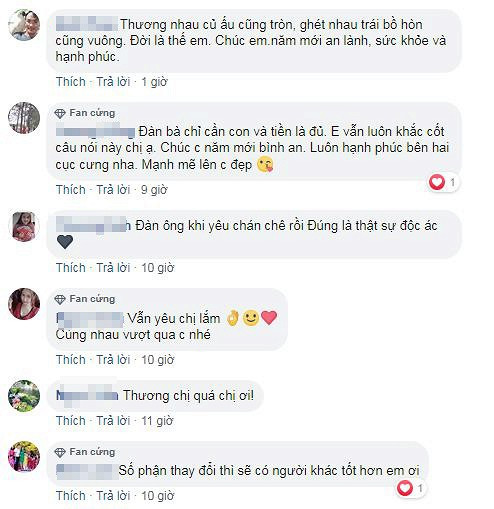Reply to the comment posted 1 giờ ago

113,82
